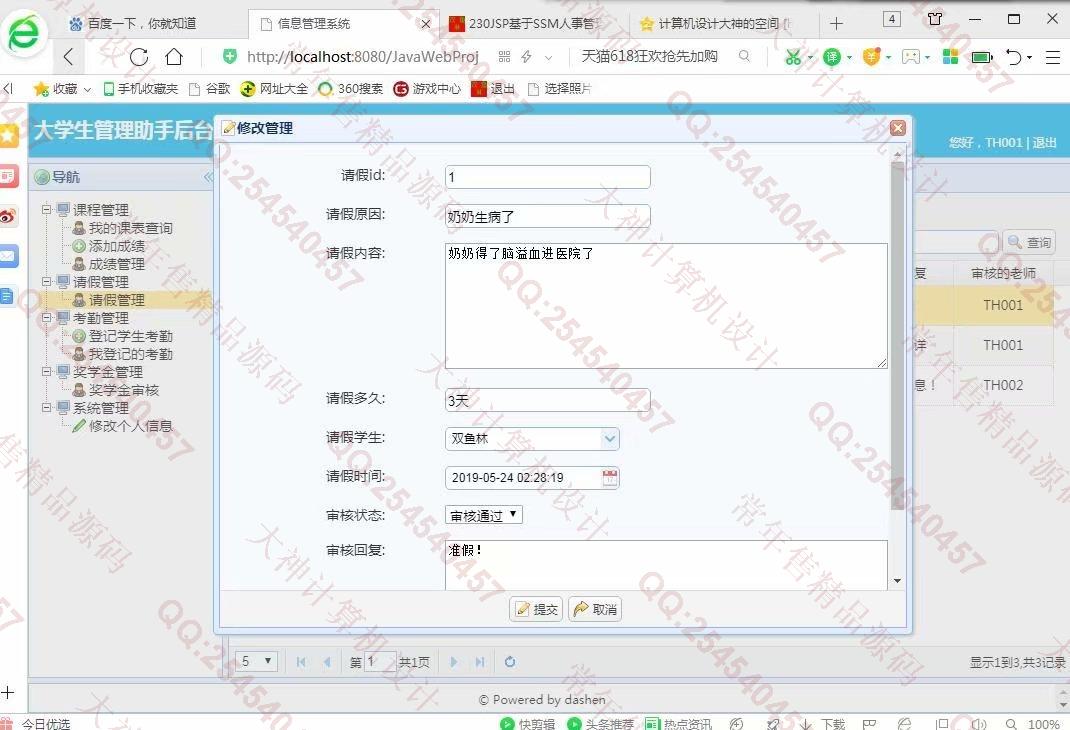The image size is (1070, 730).
Task: Click 提交 button in dialog
Action: pyautogui.click(x=536, y=609)
